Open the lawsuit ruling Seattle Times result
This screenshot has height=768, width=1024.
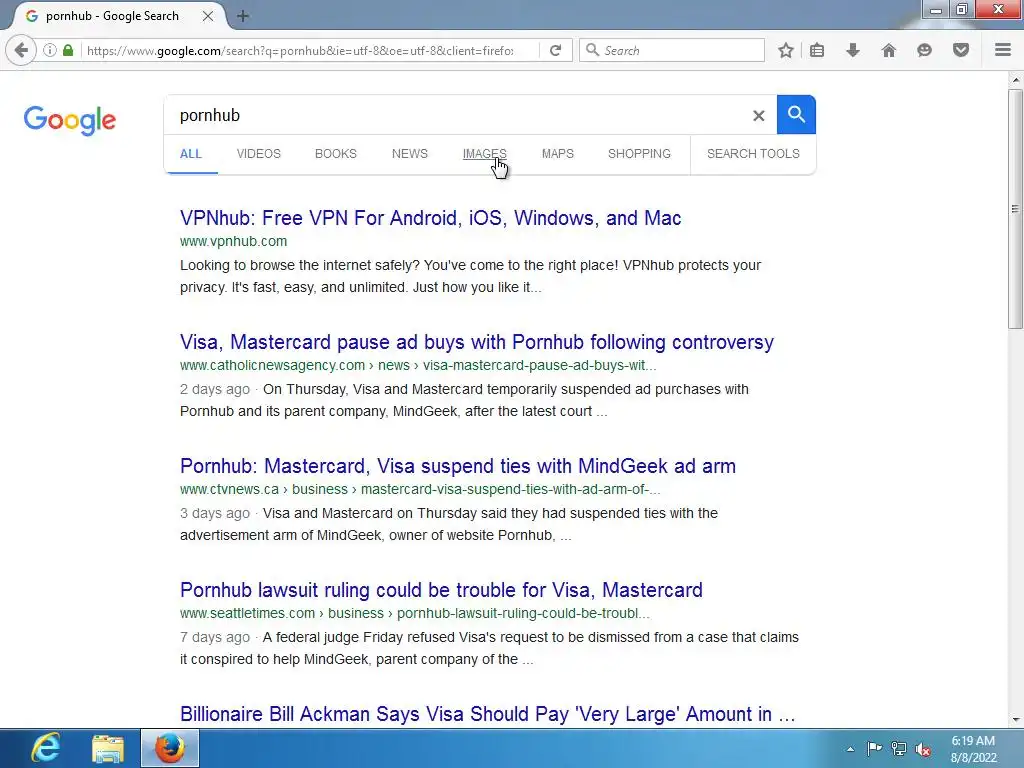[441, 590]
